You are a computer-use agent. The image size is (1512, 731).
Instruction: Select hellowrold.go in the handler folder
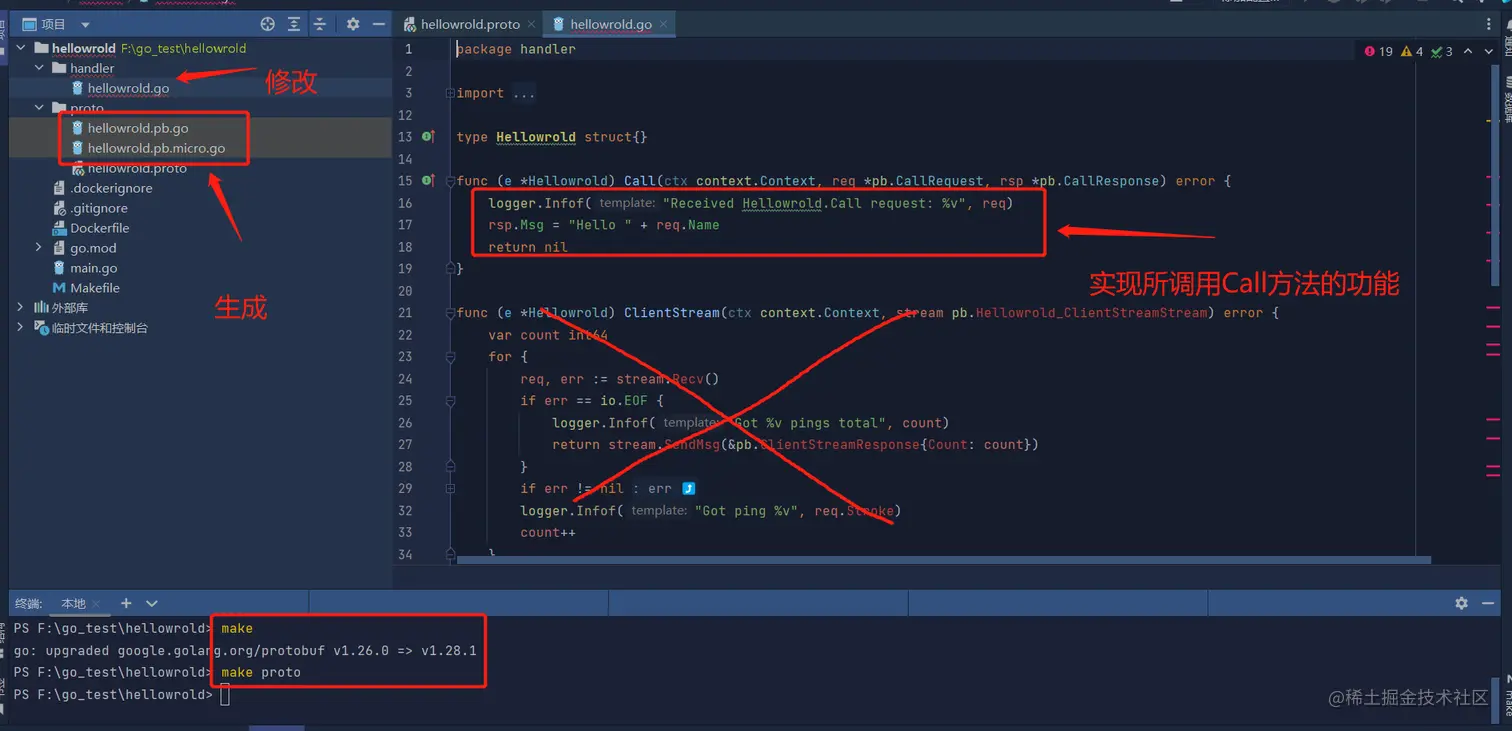pos(128,88)
